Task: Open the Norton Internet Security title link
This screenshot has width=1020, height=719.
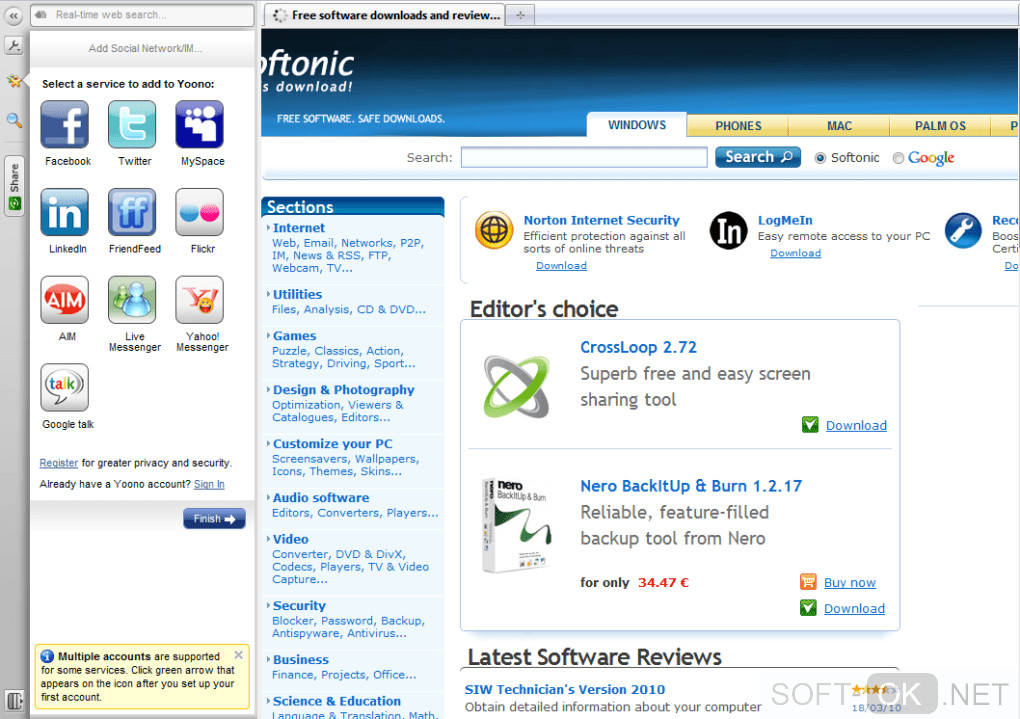Action: click(x=602, y=221)
